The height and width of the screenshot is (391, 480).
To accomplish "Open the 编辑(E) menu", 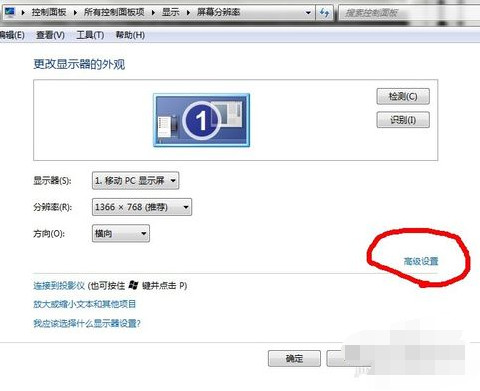I will pyautogui.click(x=12, y=35).
